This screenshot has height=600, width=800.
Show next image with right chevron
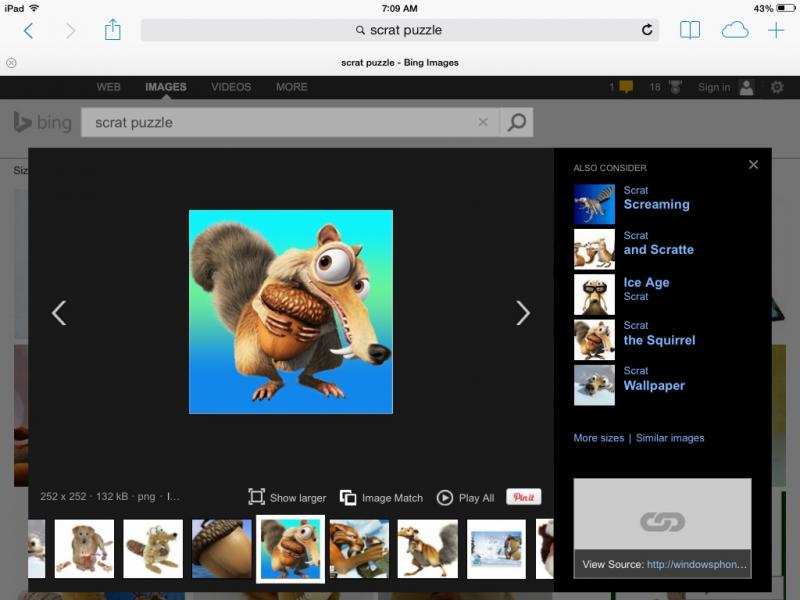coord(522,313)
